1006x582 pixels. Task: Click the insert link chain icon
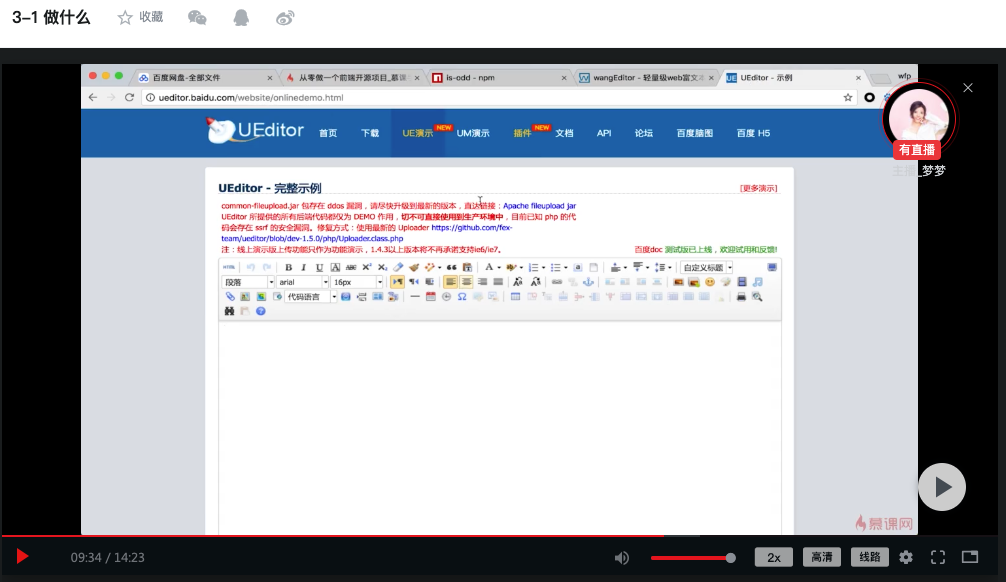tap(557, 282)
